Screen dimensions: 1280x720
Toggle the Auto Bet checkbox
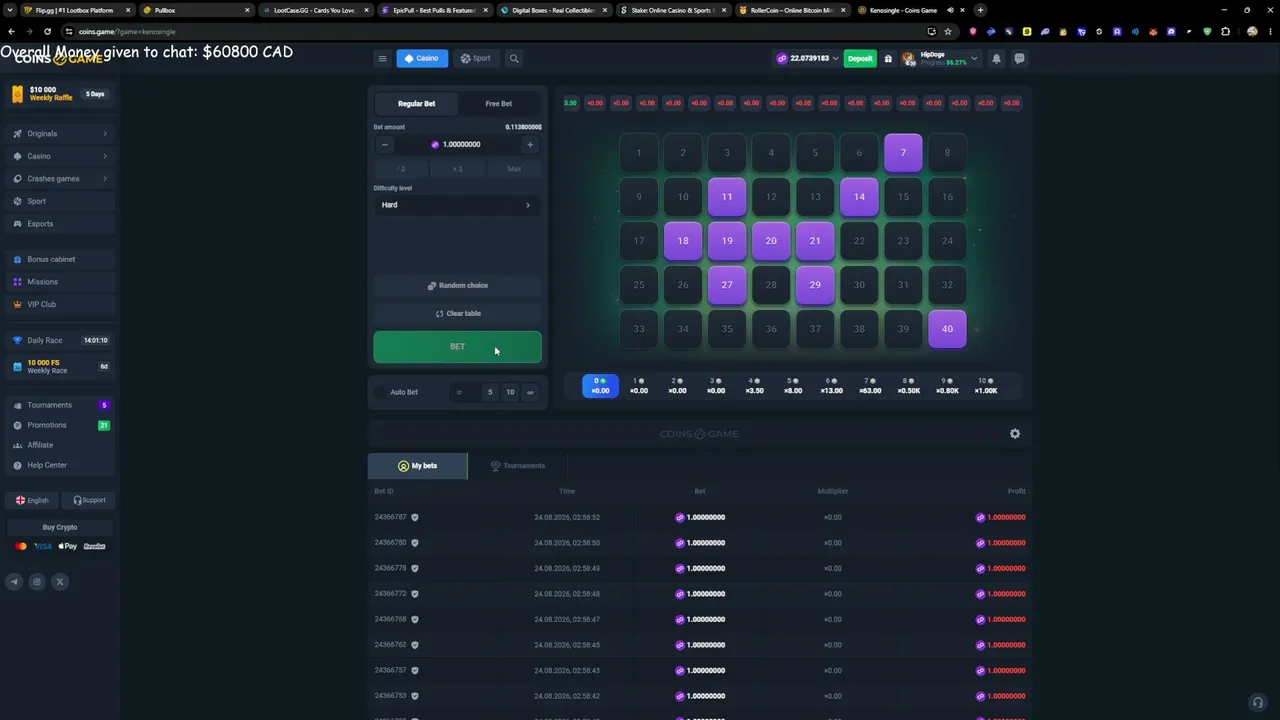[380, 392]
